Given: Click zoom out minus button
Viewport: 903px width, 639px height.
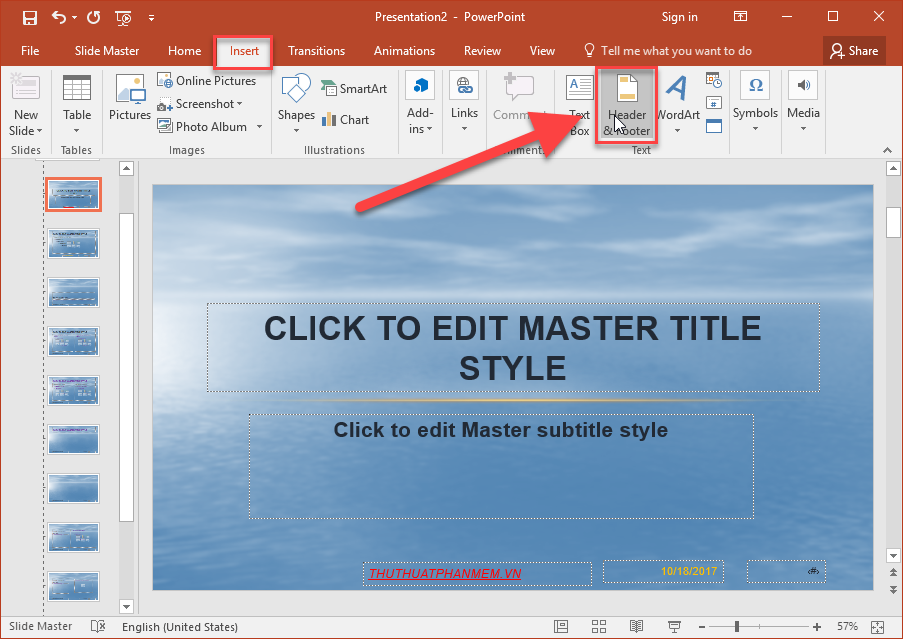Looking at the screenshot, I should [701, 626].
